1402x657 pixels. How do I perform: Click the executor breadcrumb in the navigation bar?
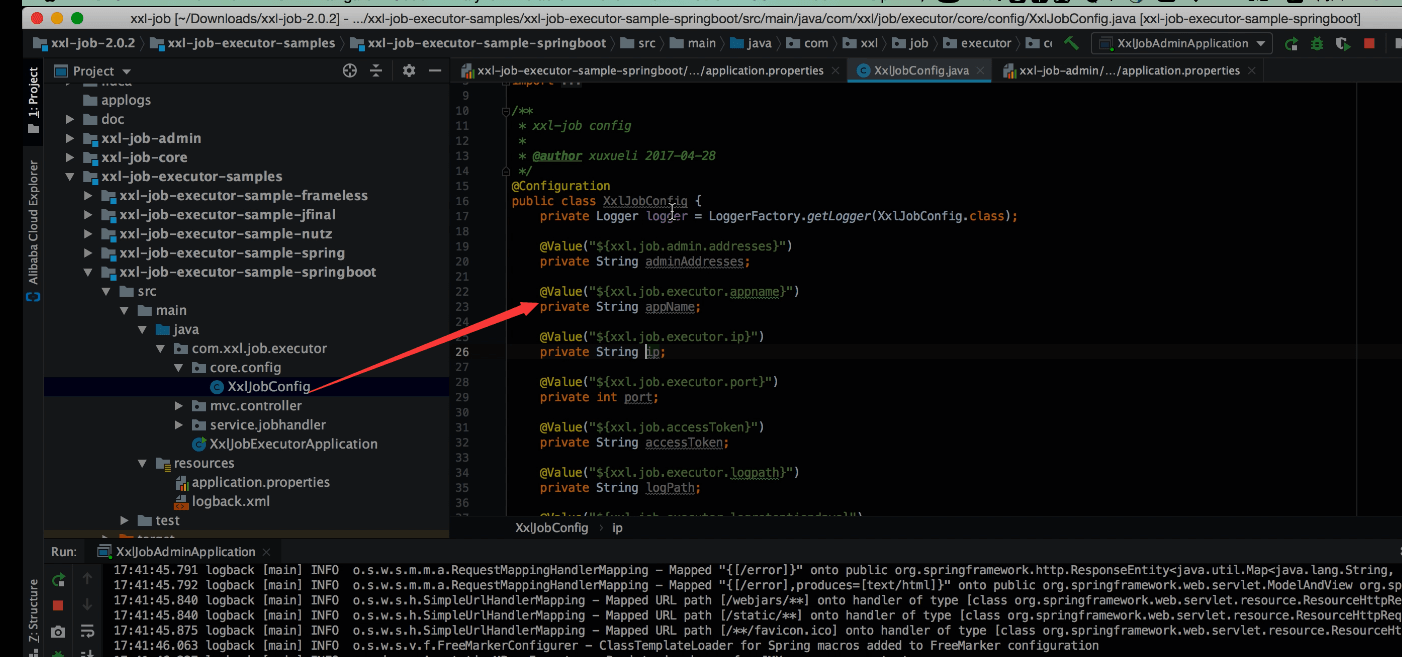pos(976,43)
